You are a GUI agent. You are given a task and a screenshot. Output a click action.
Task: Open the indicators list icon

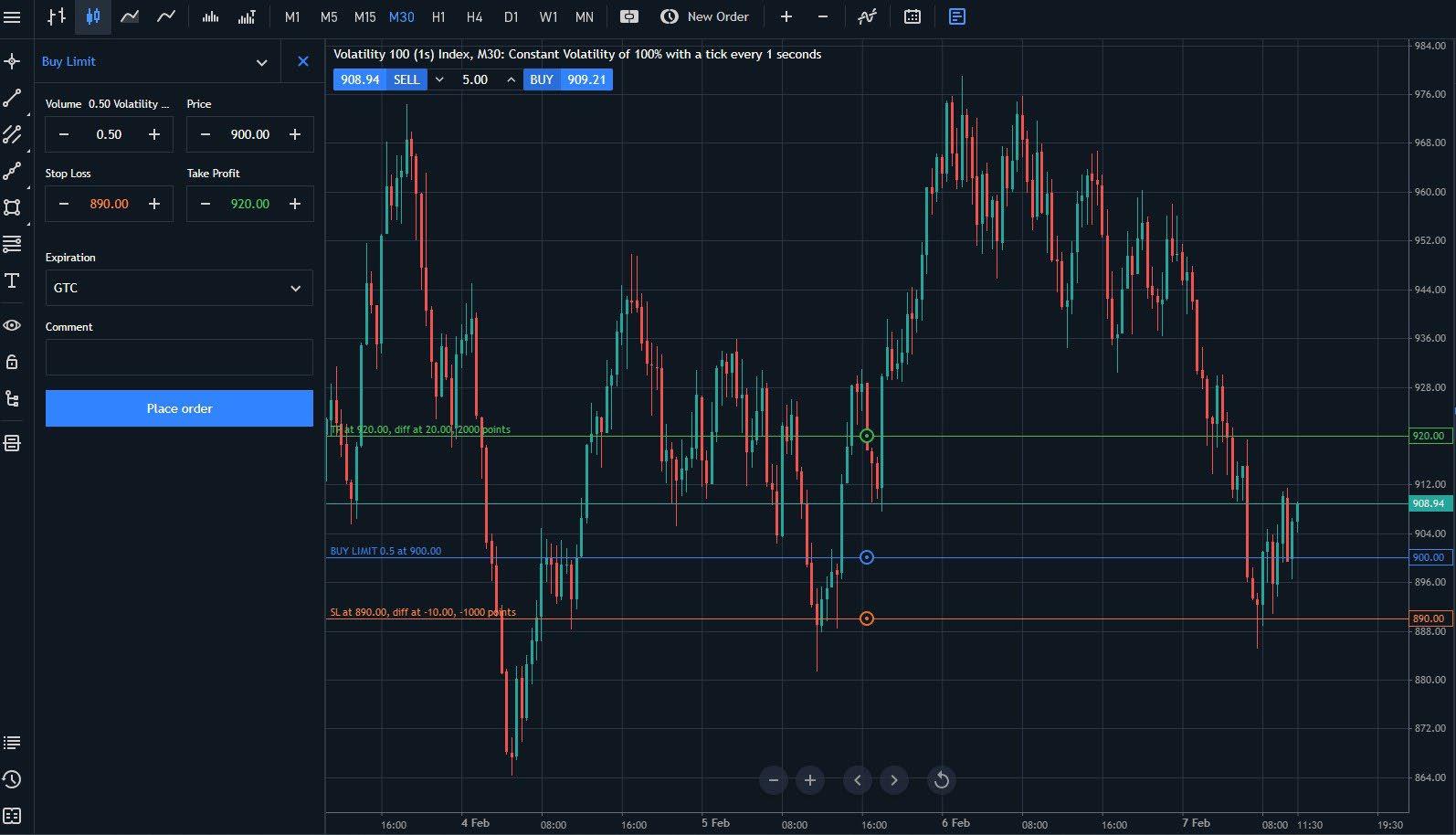(x=868, y=16)
